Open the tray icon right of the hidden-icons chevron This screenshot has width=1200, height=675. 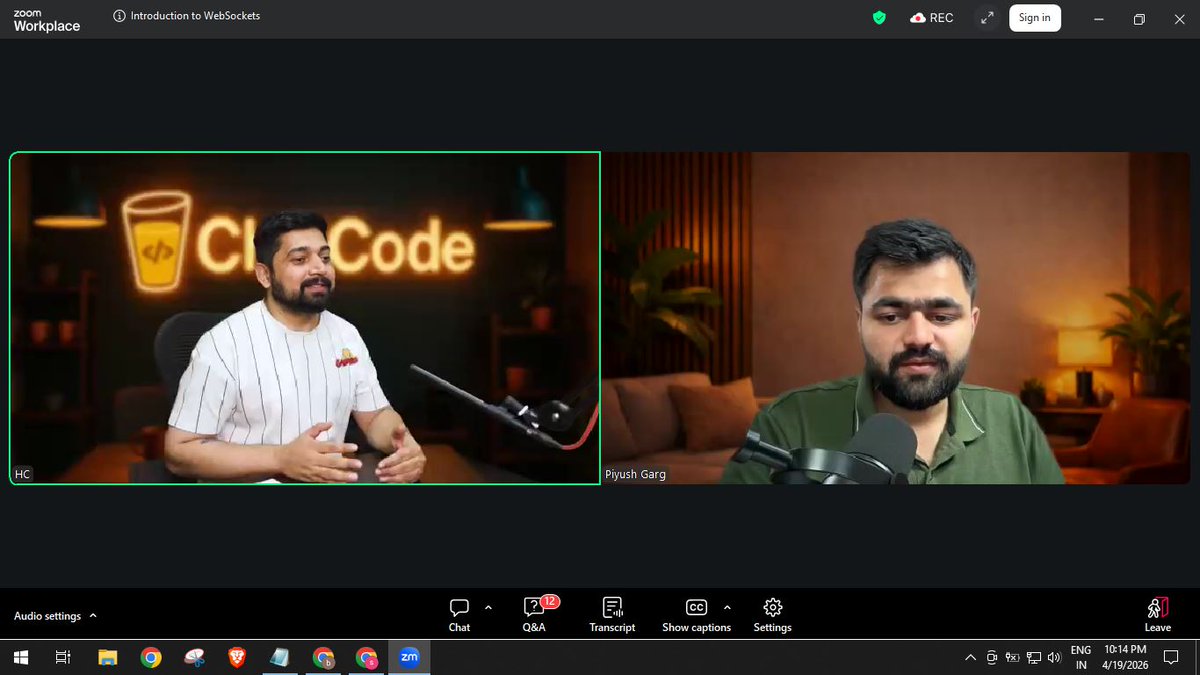tap(991, 657)
